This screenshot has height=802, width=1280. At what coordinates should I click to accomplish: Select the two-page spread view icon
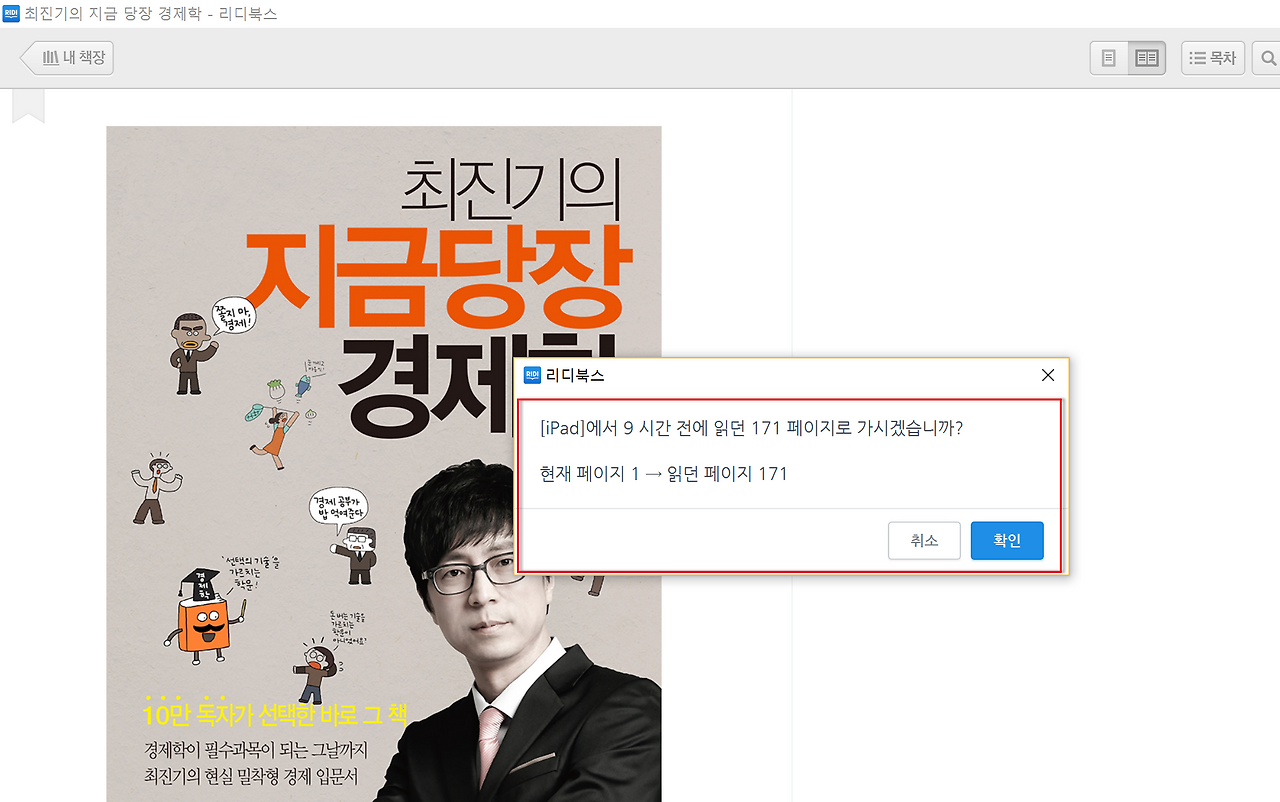[1146, 57]
